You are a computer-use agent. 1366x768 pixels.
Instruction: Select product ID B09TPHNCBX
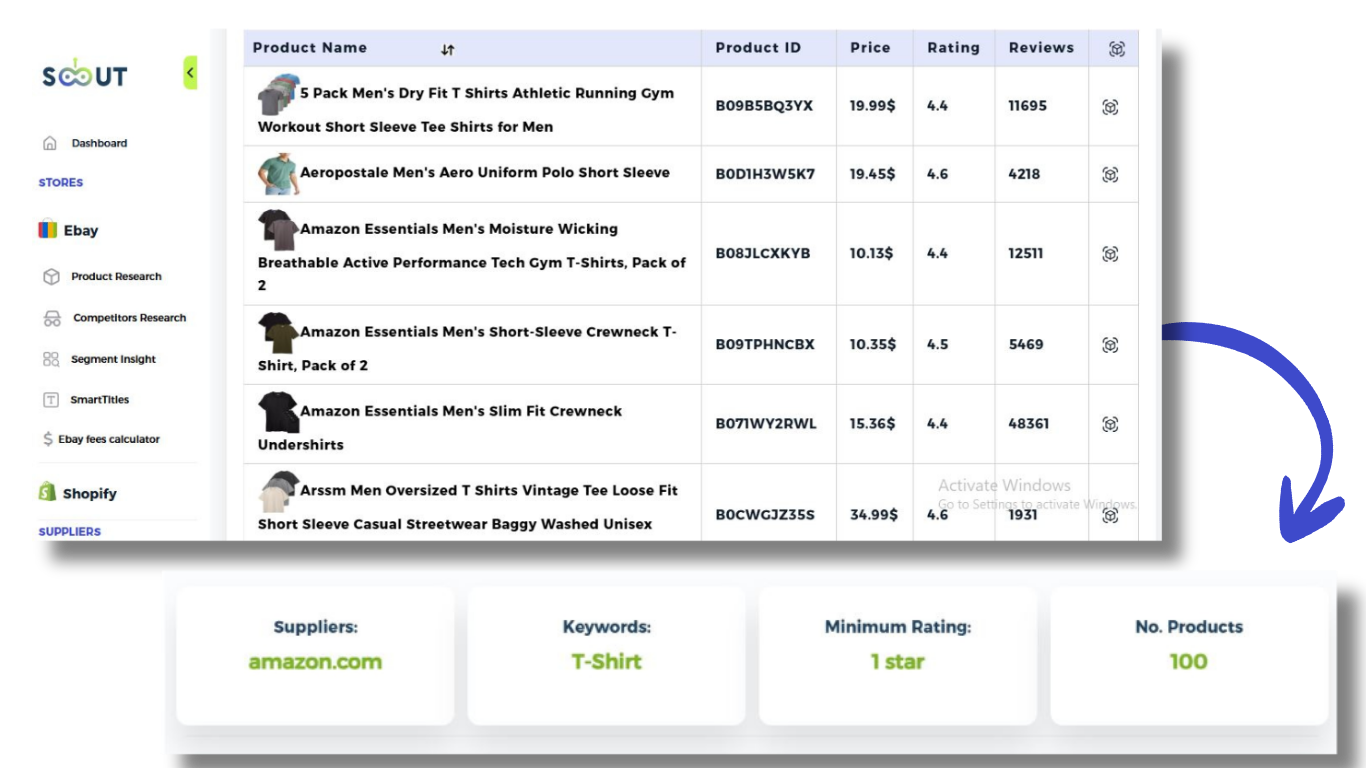765,344
